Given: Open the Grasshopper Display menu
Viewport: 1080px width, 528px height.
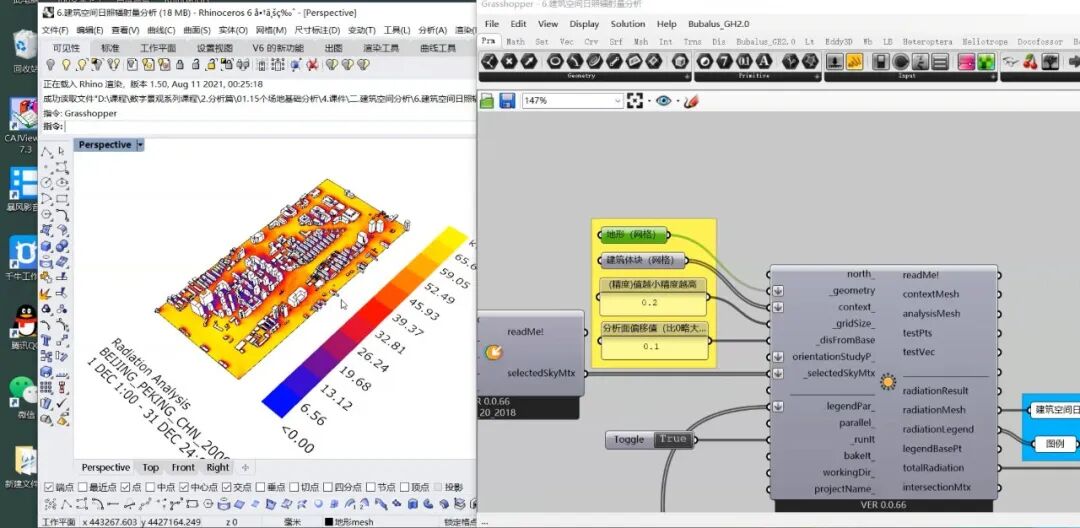Looking at the screenshot, I should (x=584, y=23).
